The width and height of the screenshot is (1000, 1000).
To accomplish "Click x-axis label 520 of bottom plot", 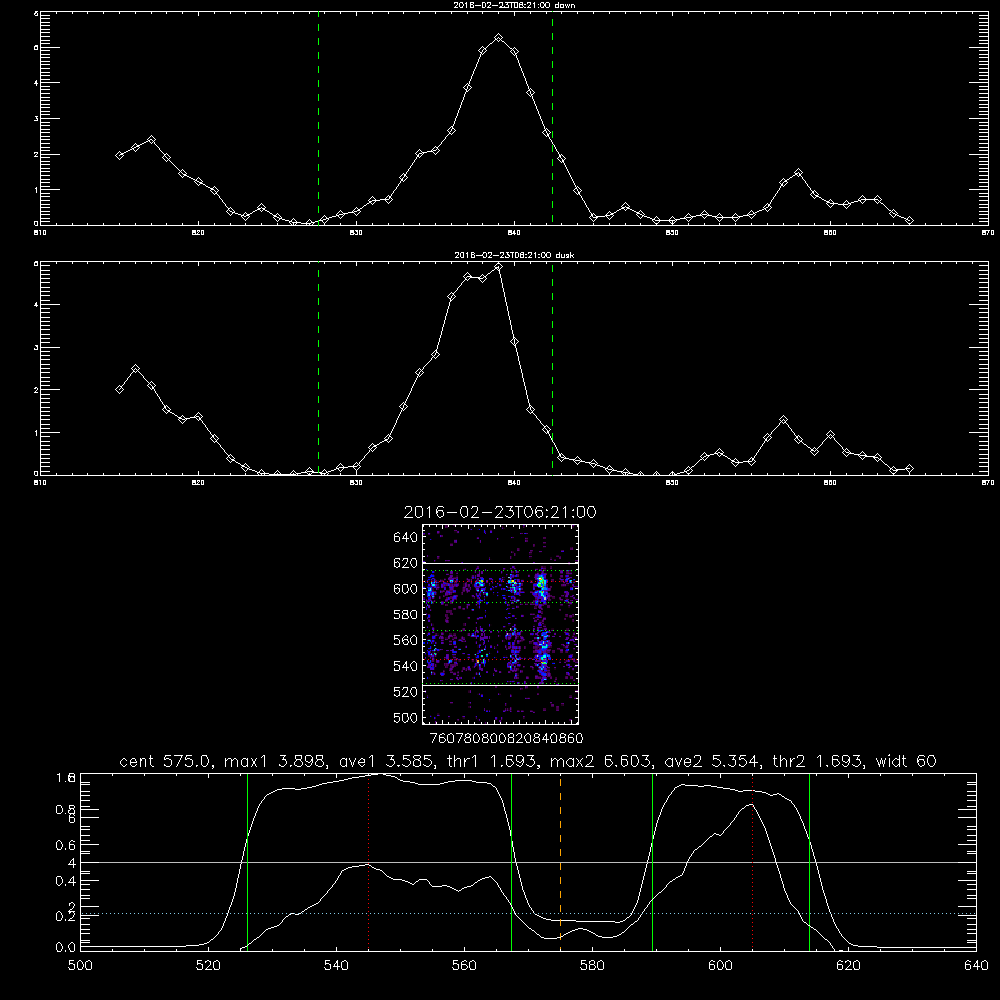I will tap(209, 966).
